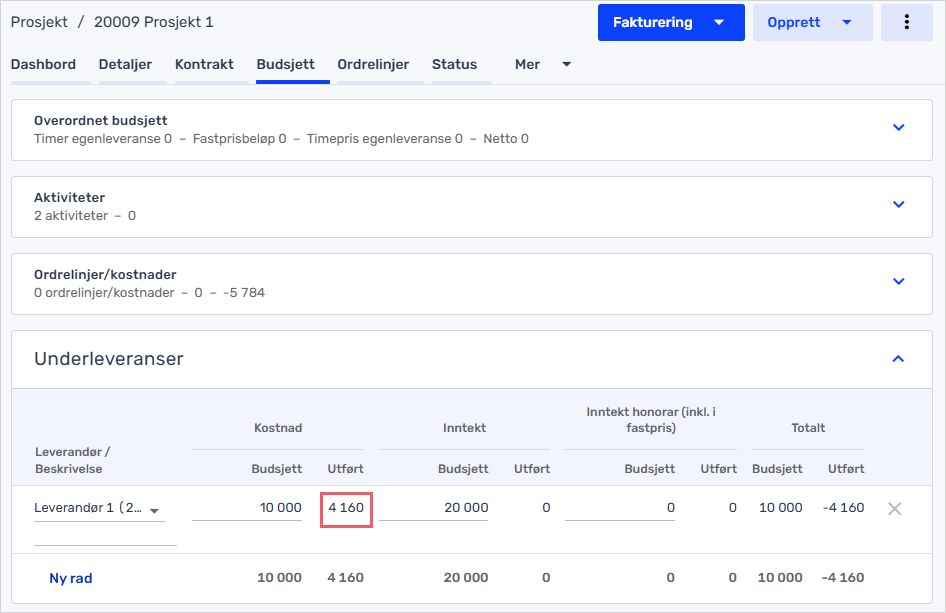Go to the Kontrakt tab

click(204, 65)
